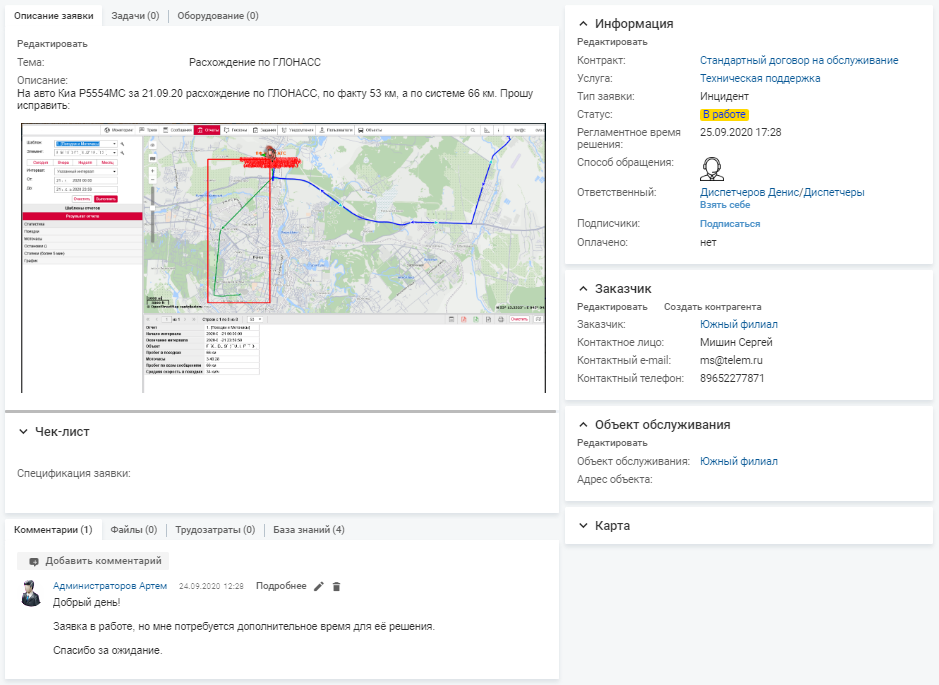
Task: Open Южный филиал in the Заказчик row
Action: [738, 325]
